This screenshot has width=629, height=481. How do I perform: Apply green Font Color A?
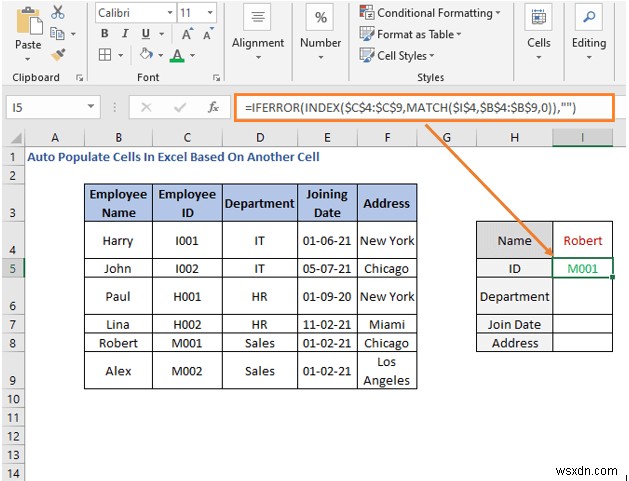[x=177, y=55]
